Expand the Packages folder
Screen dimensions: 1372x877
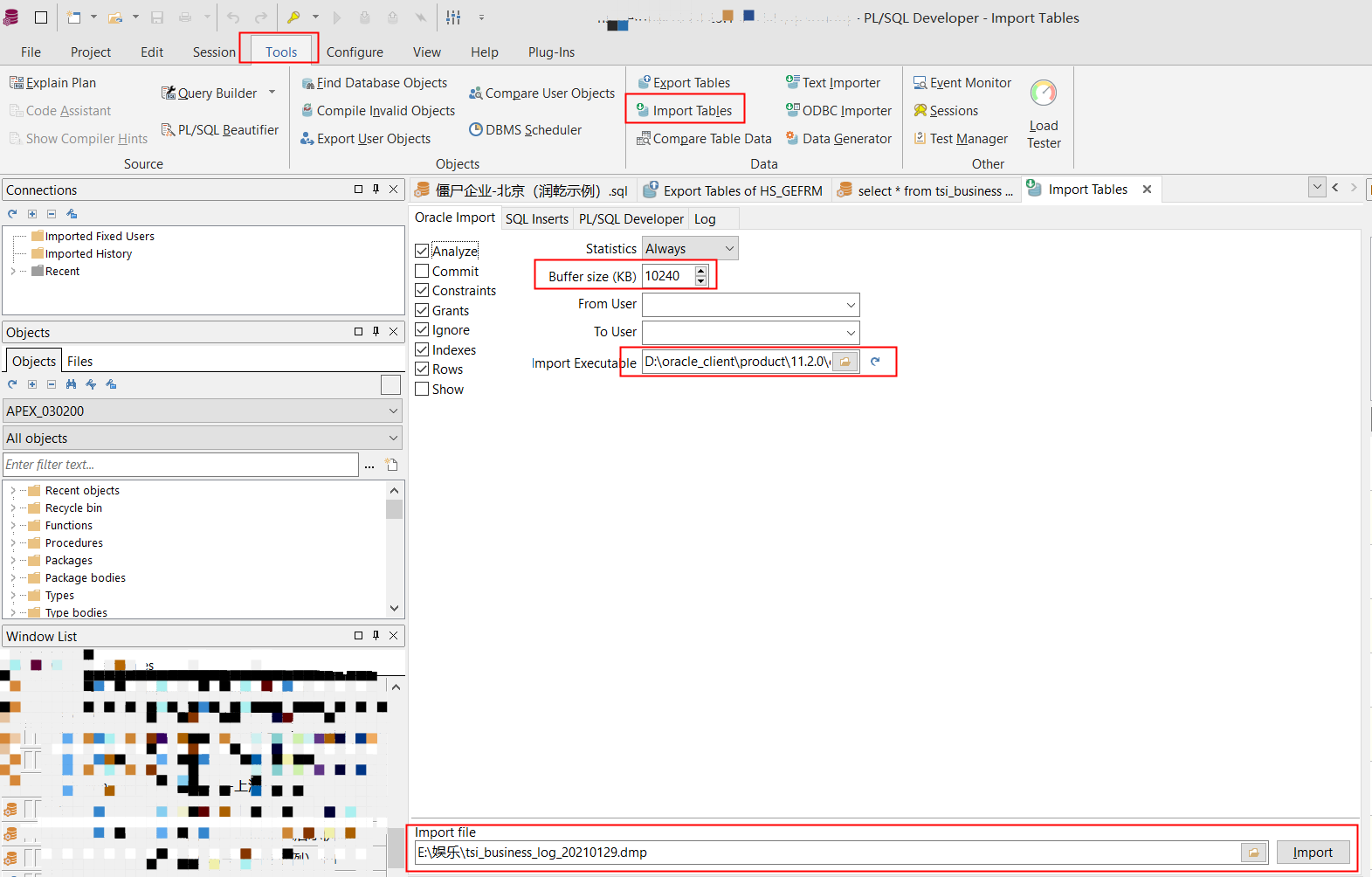click(12, 561)
